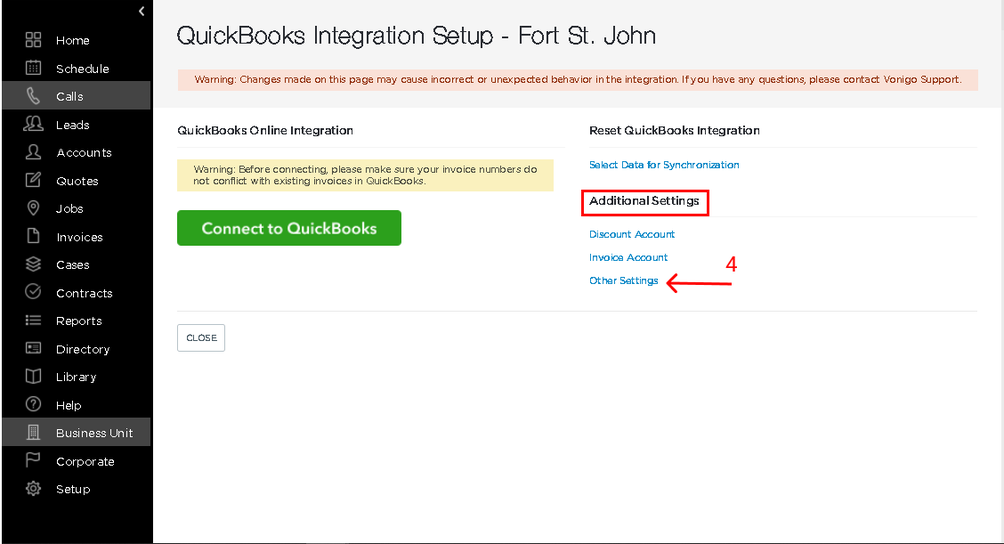
Task: Open Setup menu label
Action: point(73,490)
